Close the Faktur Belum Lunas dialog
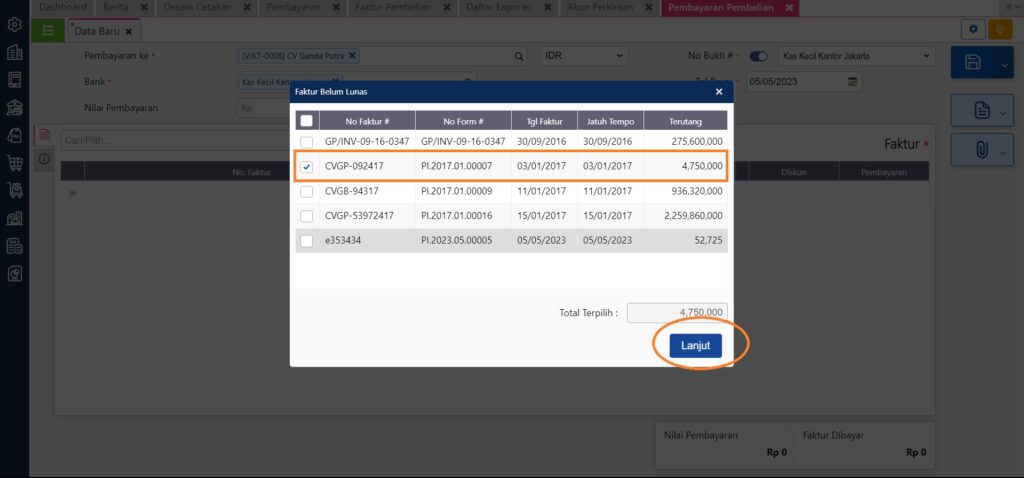This screenshot has width=1024, height=478. [719, 92]
